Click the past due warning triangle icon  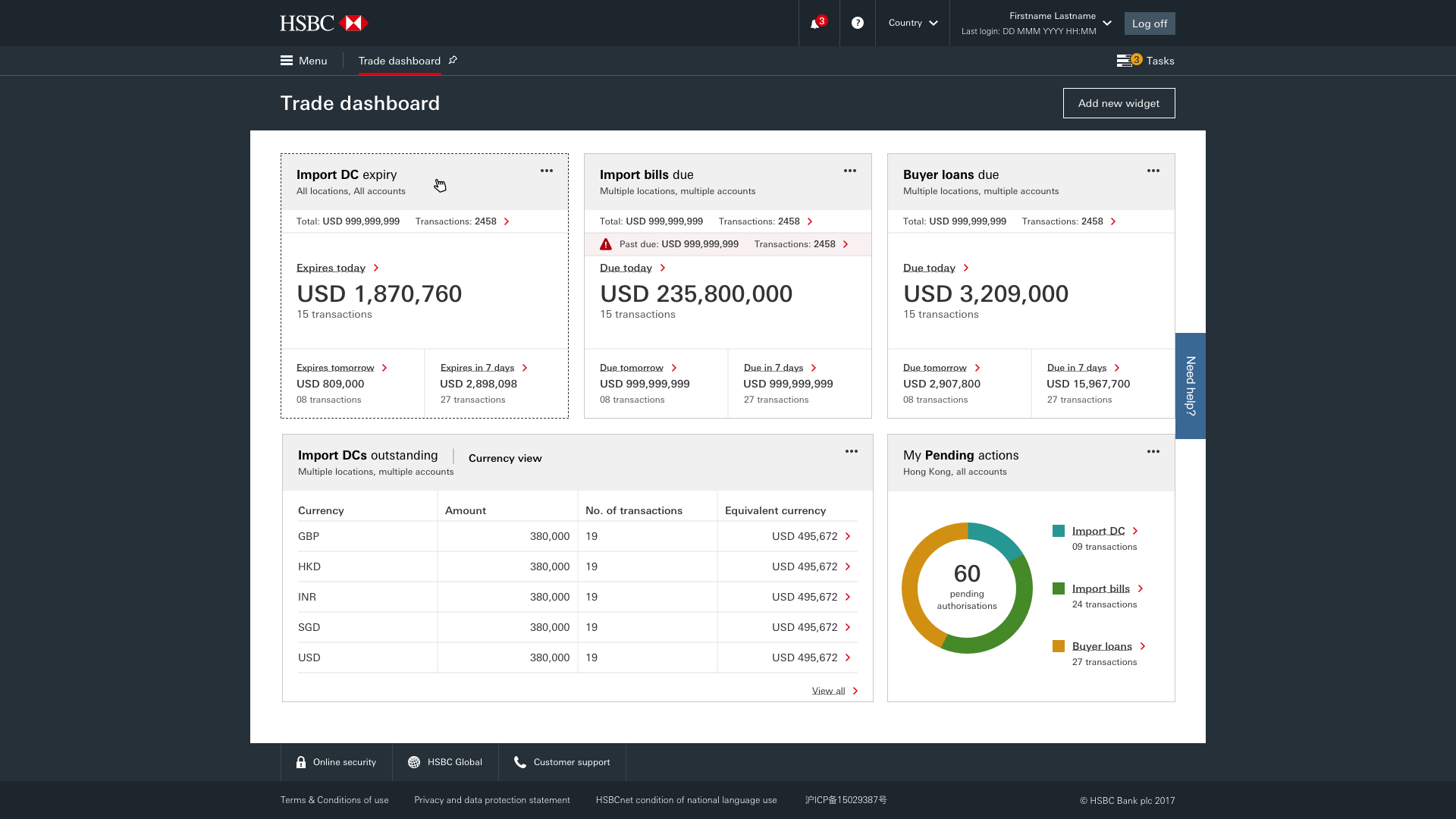click(606, 244)
